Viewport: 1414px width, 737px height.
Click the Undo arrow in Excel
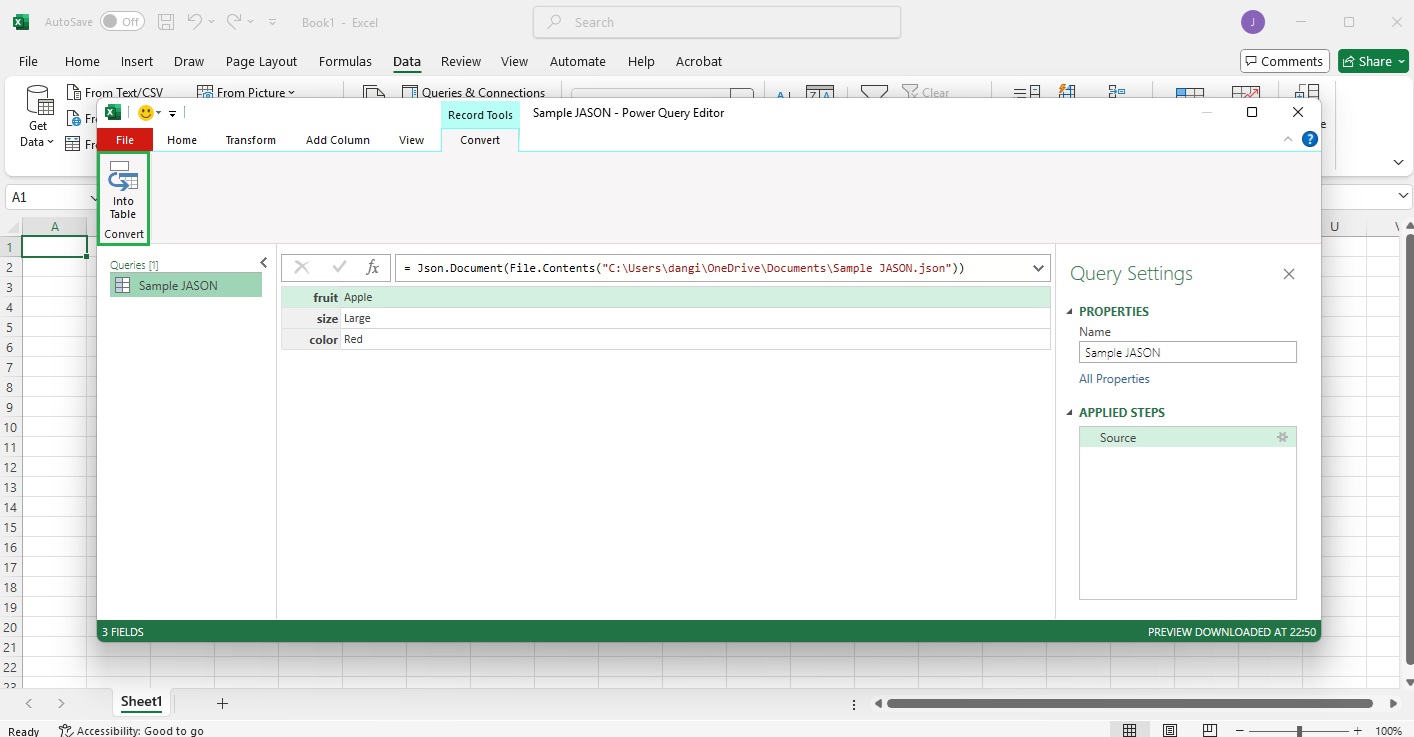[x=195, y=21]
